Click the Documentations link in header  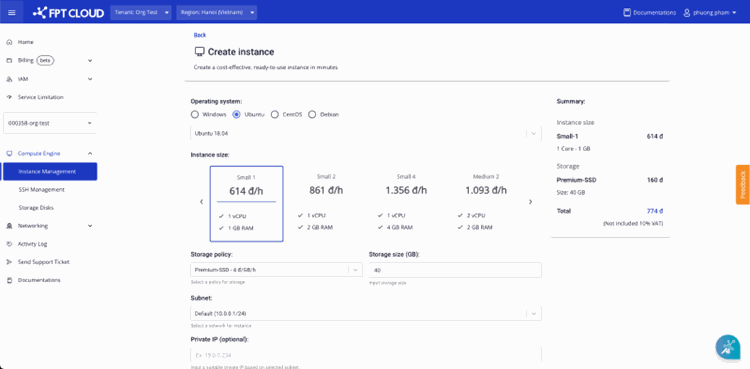[654, 13]
